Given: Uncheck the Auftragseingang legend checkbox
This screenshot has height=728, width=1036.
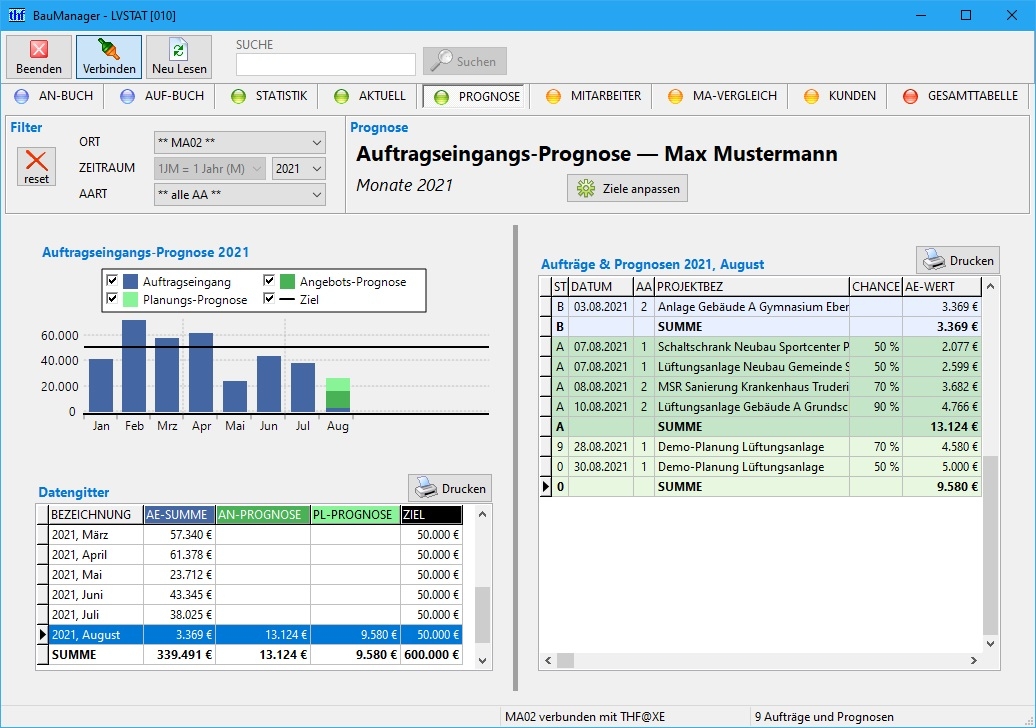Looking at the screenshot, I should [112, 282].
